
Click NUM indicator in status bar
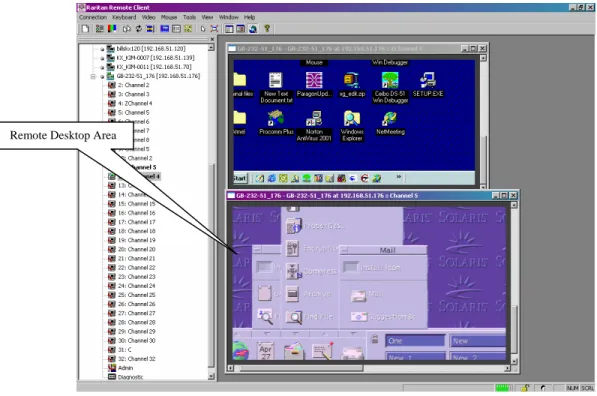coord(572,388)
